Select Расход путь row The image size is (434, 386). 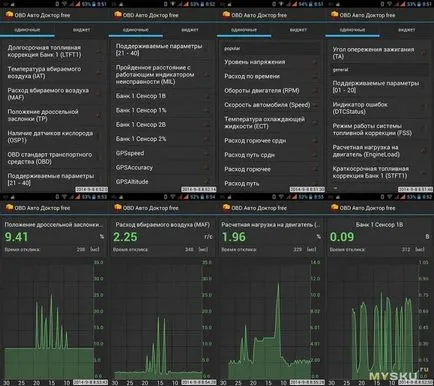tap(271, 183)
